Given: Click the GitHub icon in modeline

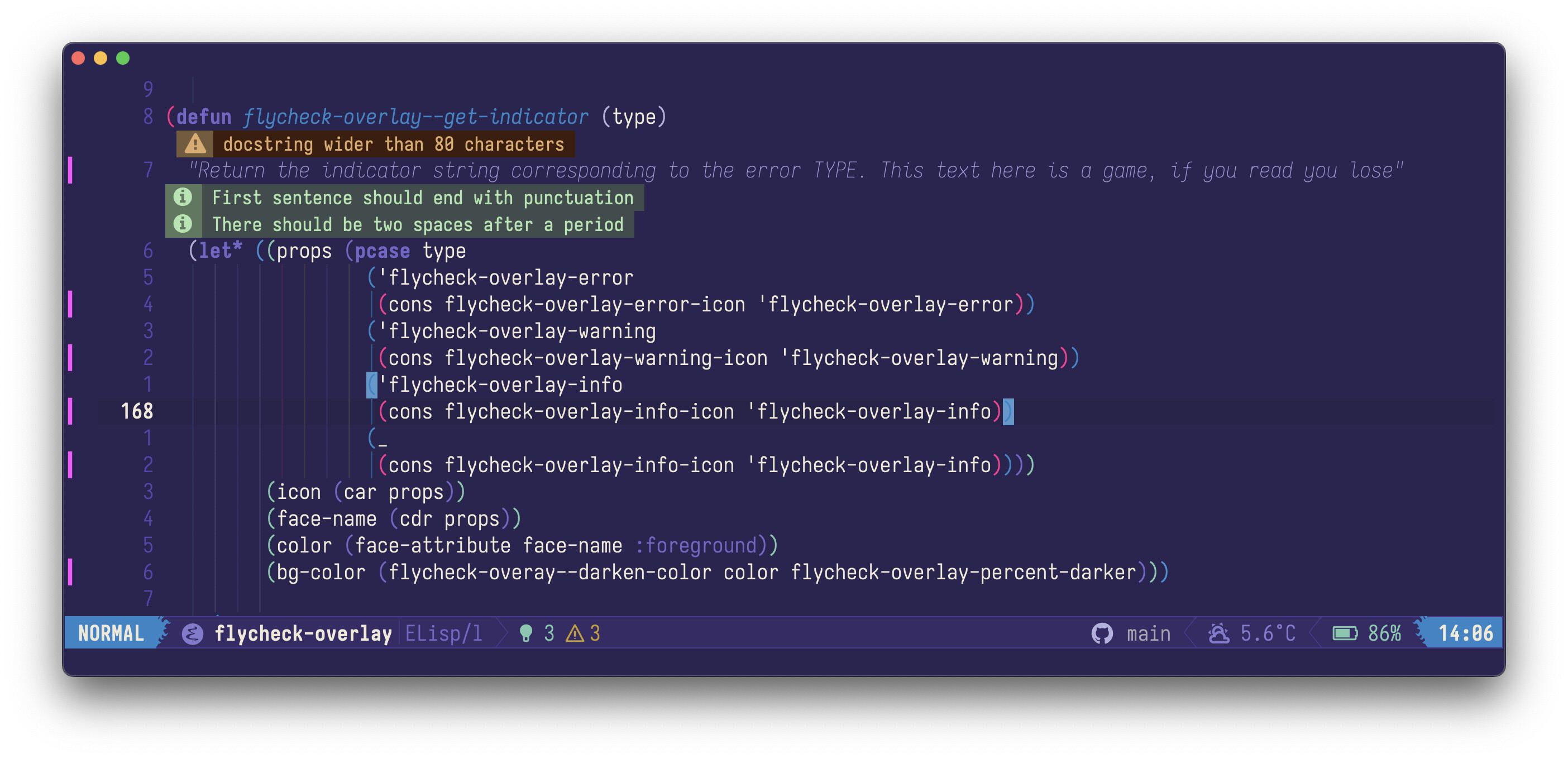Looking at the screenshot, I should click(1102, 634).
